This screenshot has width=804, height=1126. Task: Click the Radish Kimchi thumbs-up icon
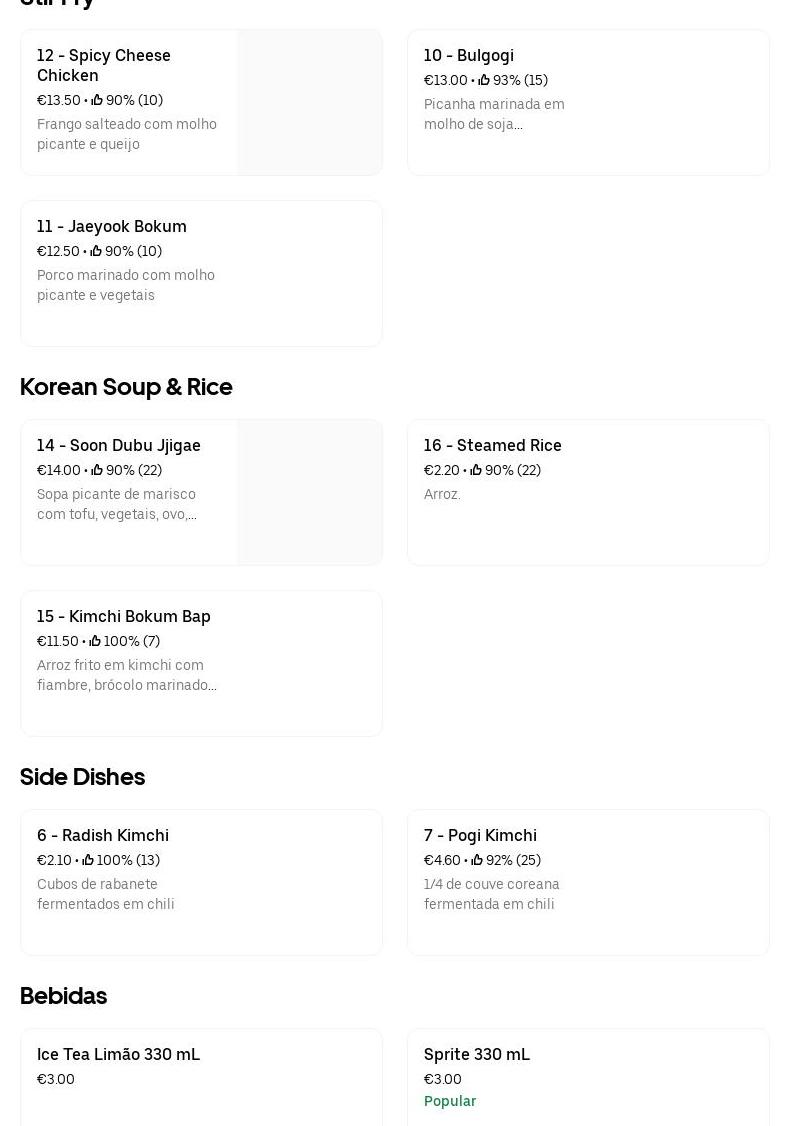point(88,860)
